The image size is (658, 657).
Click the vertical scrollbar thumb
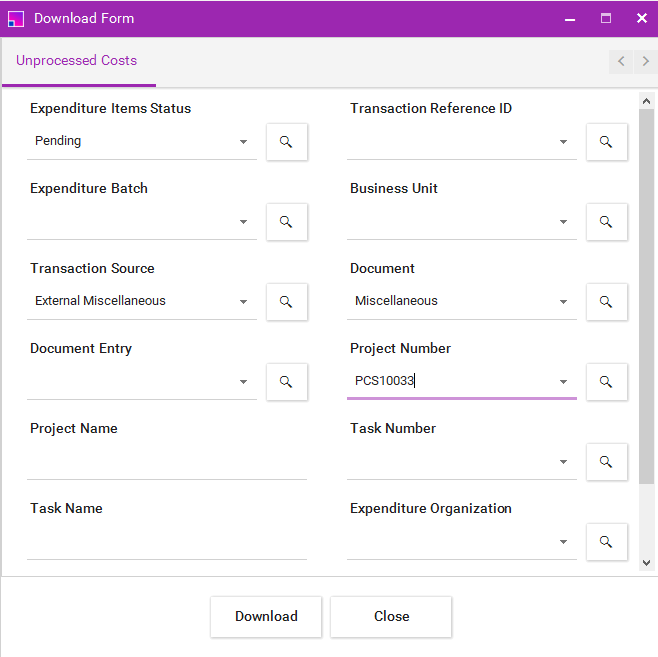coord(646,296)
